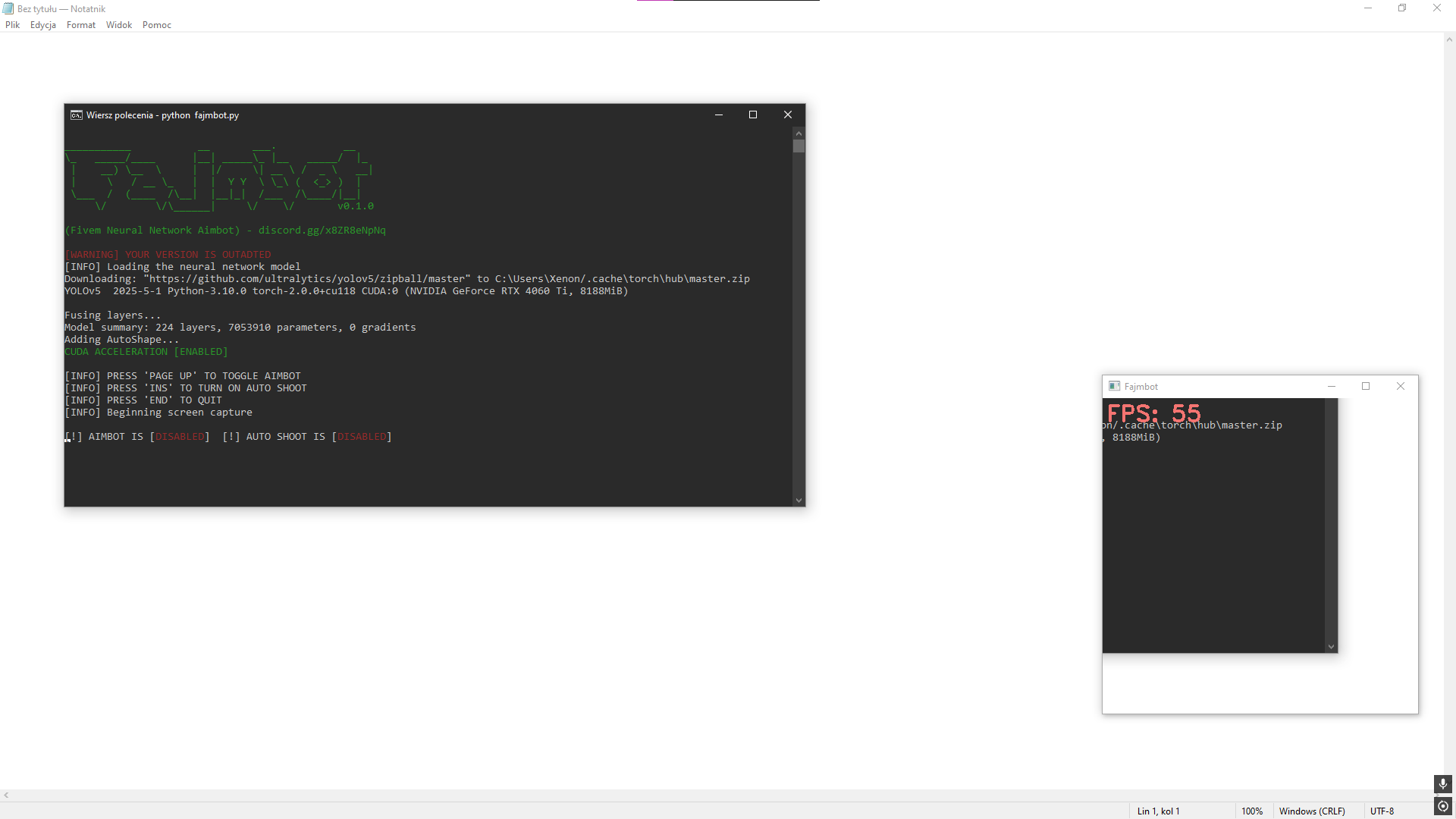Click the 100% zoom status bar field
Viewport: 1456px width, 819px height.
click(x=1251, y=811)
